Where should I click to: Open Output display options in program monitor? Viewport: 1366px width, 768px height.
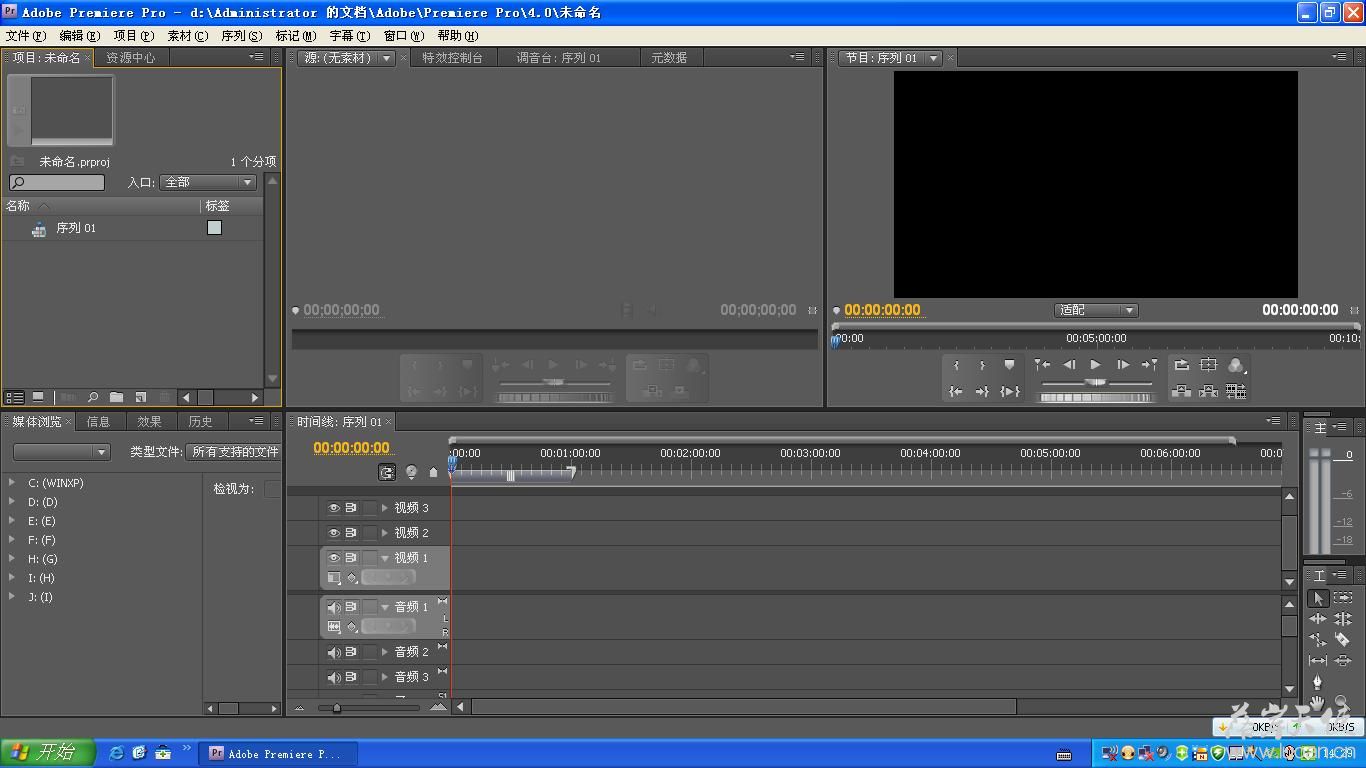[x=1236, y=365]
